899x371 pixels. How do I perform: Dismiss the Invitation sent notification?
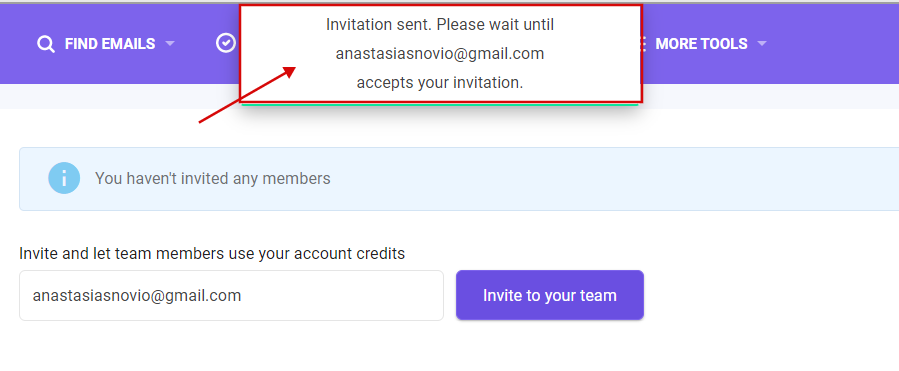click(x=440, y=54)
